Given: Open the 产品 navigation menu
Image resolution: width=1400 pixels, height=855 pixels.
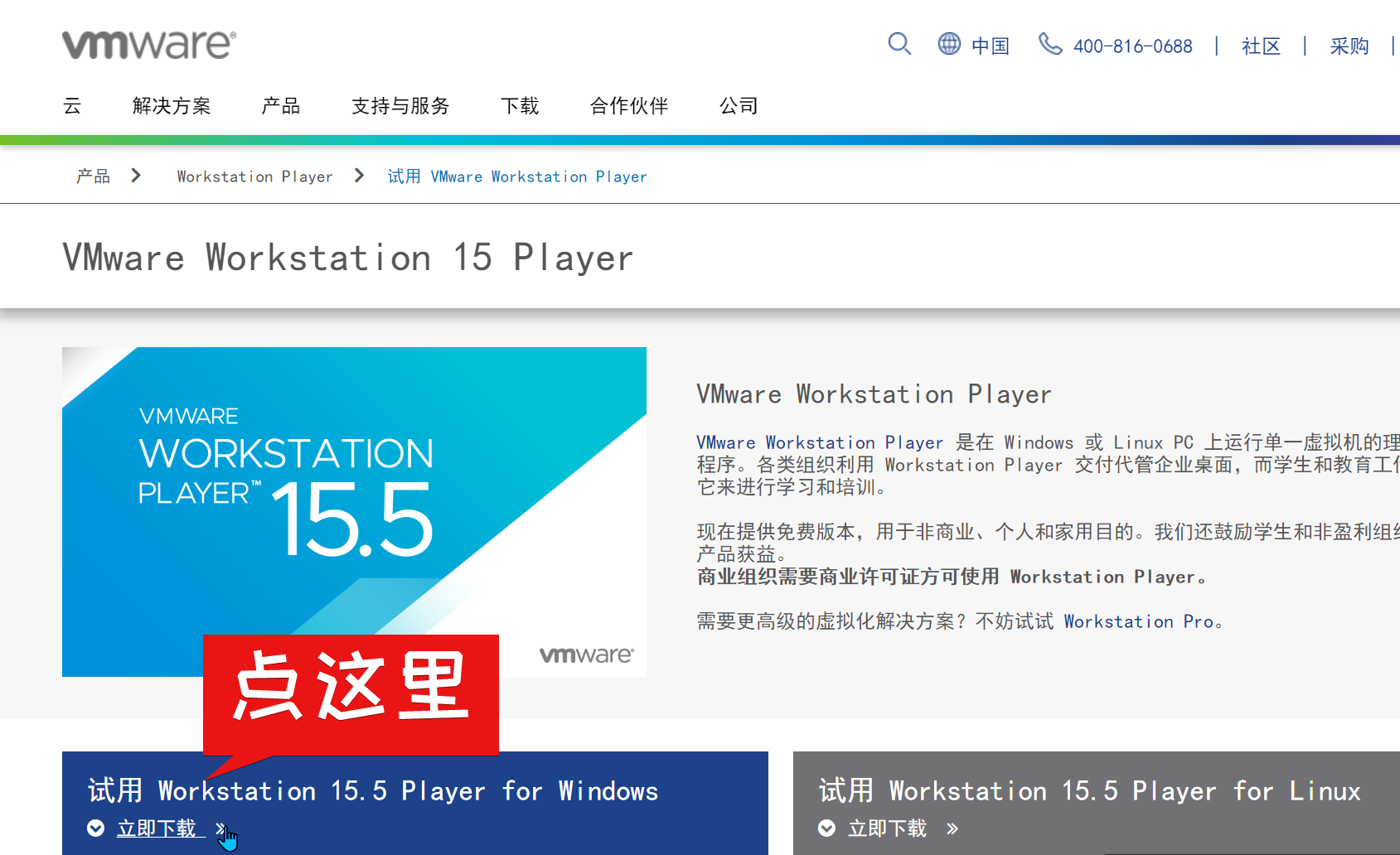Looking at the screenshot, I should tap(281, 106).
